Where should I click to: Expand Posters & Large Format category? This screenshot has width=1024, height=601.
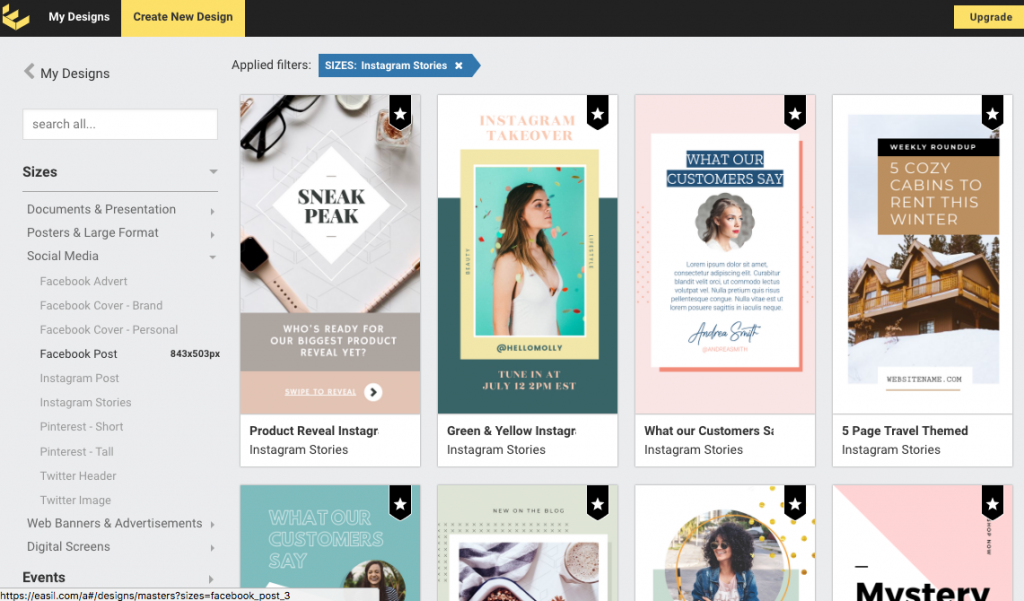(x=213, y=234)
